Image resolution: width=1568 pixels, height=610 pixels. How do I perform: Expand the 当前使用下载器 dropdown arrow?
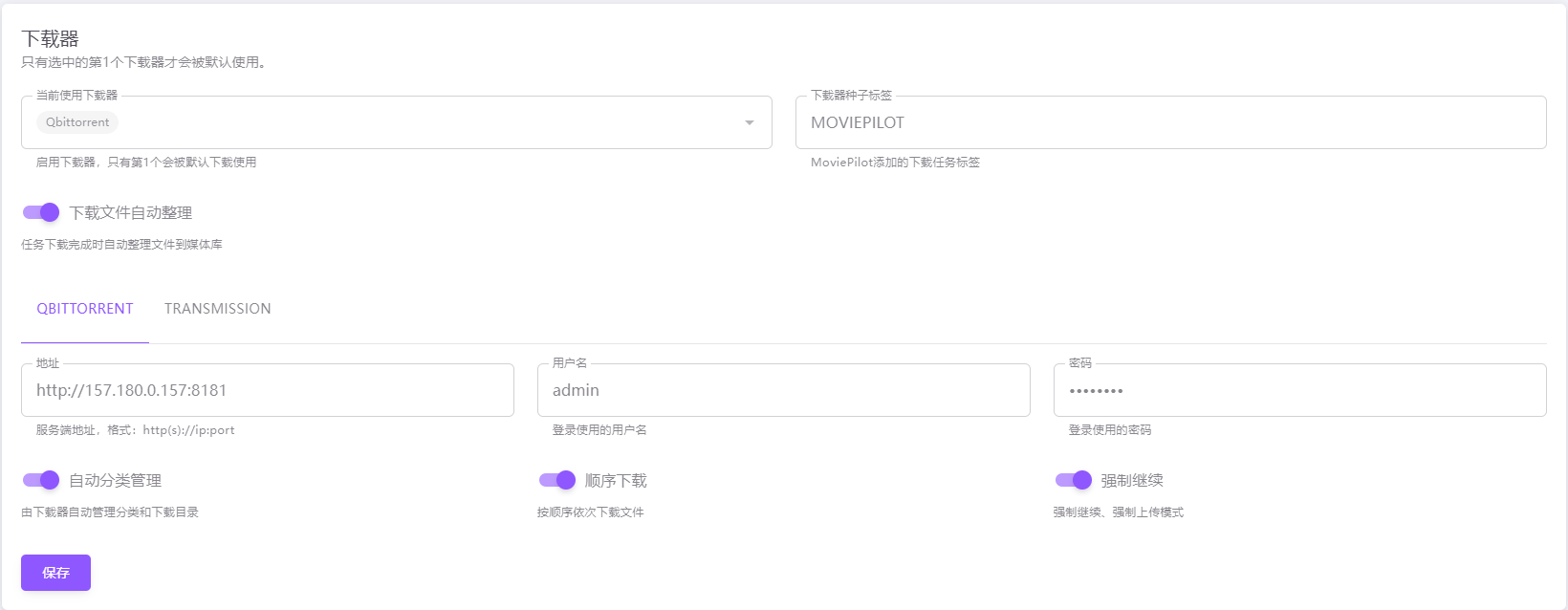coord(750,122)
